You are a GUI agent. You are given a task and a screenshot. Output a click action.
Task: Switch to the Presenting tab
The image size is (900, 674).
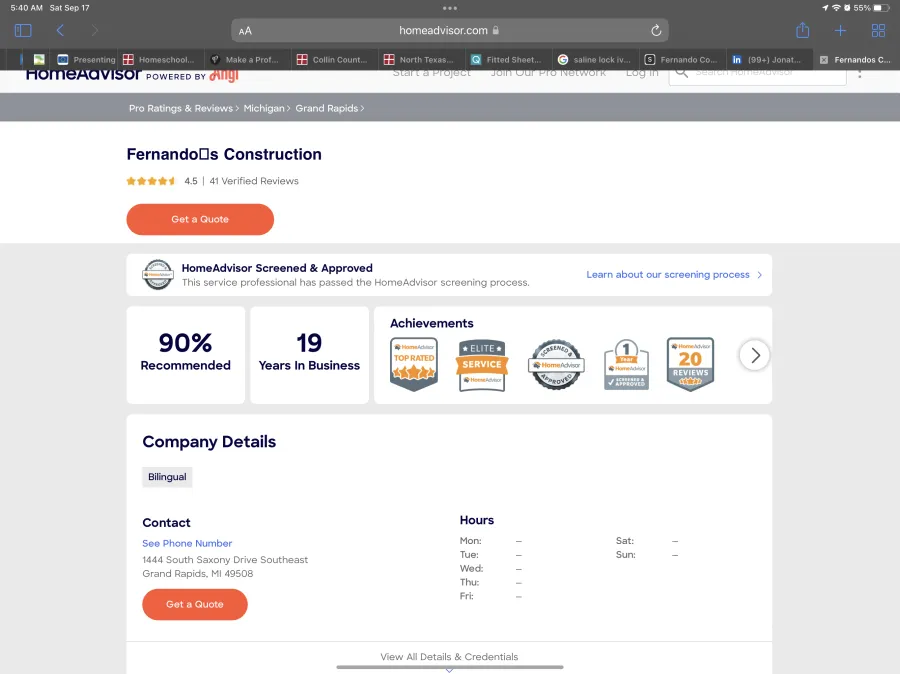pyautogui.click(x=87, y=60)
